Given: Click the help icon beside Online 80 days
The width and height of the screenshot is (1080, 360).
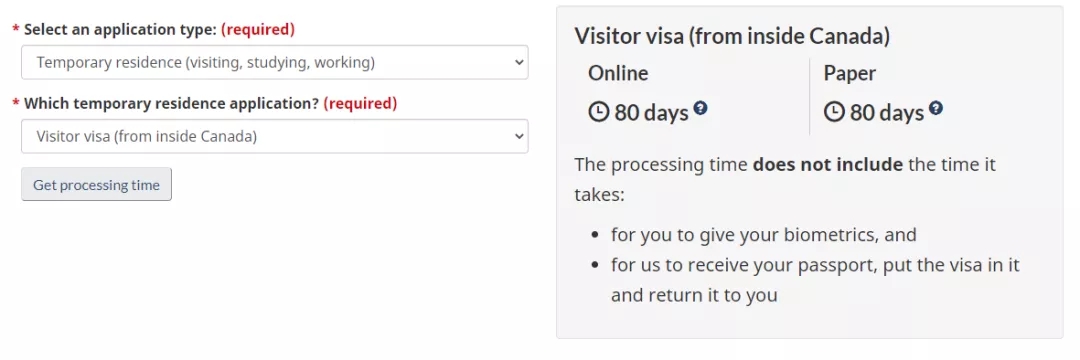Looking at the screenshot, I should tap(700, 108).
